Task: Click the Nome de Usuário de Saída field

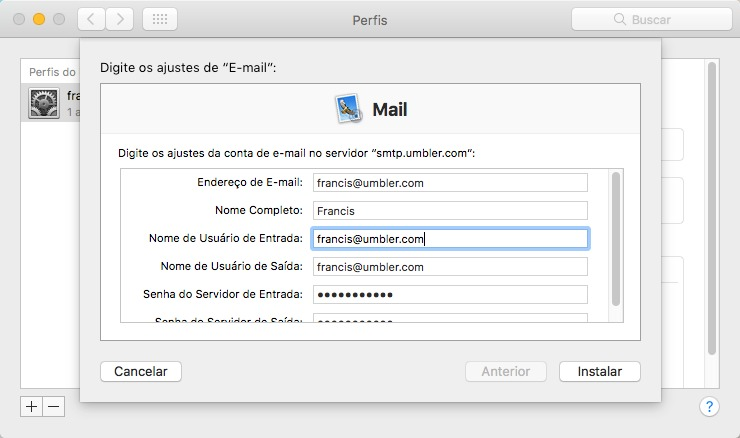Action: 448,267
